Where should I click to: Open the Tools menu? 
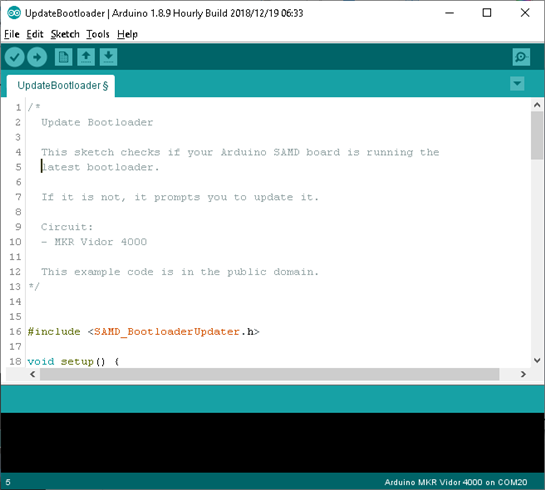[x=98, y=34]
